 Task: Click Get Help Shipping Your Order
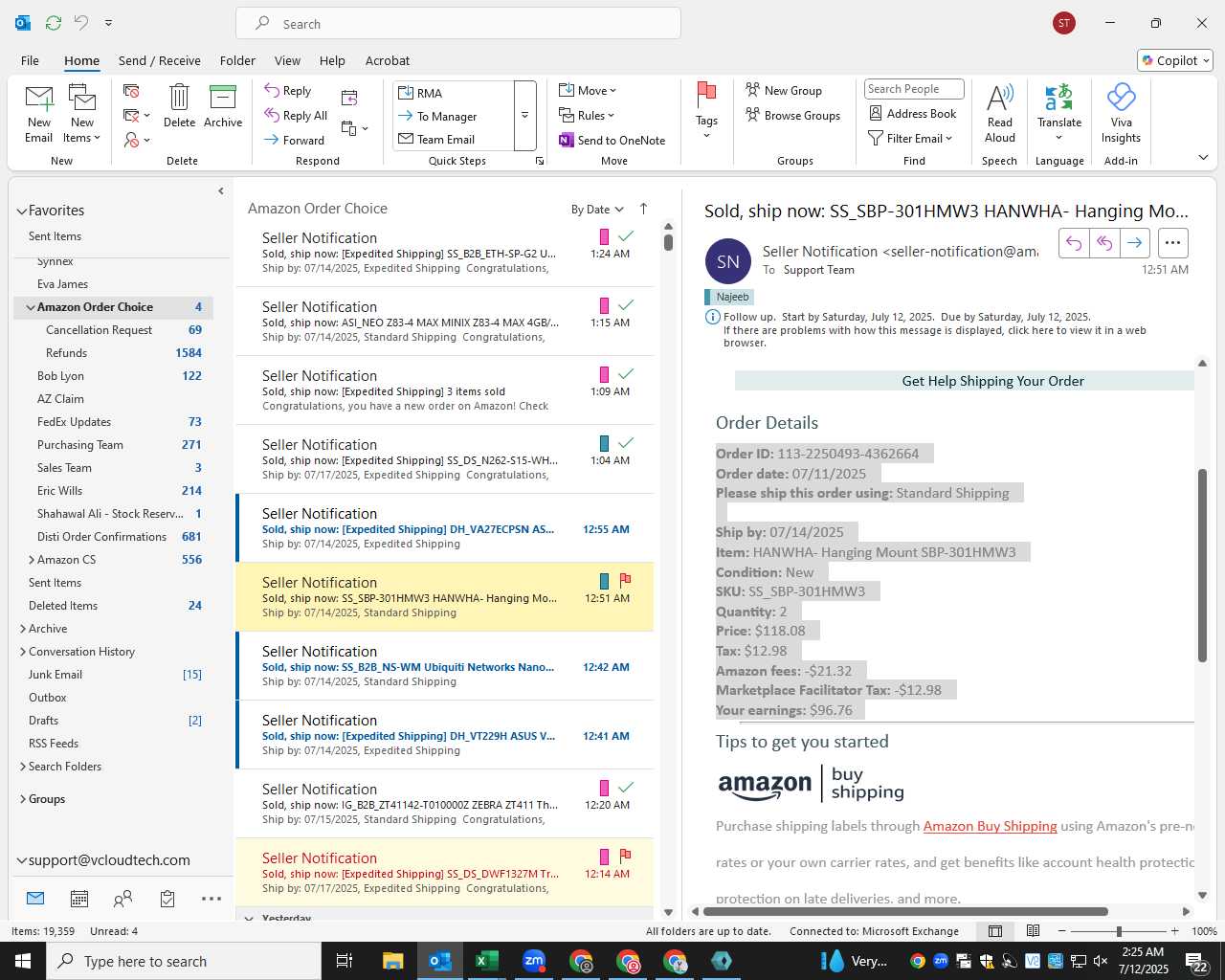[x=992, y=381]
